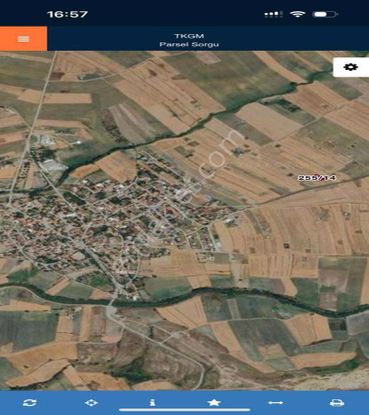Open the info icon in bottom toolbar
The height and width of the screenshot is (415, 369).
pyautogui.click(x=152, y=402)
